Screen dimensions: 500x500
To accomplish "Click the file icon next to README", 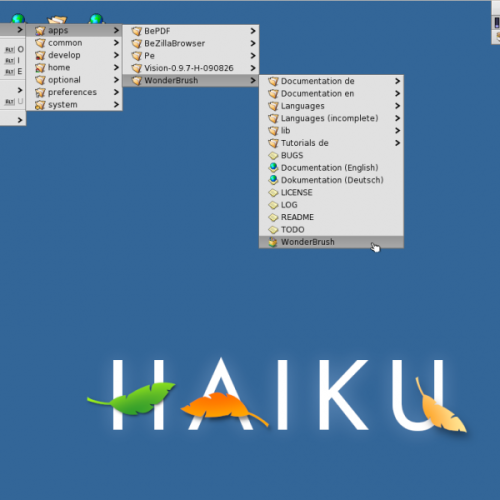I will coord(273,217).
